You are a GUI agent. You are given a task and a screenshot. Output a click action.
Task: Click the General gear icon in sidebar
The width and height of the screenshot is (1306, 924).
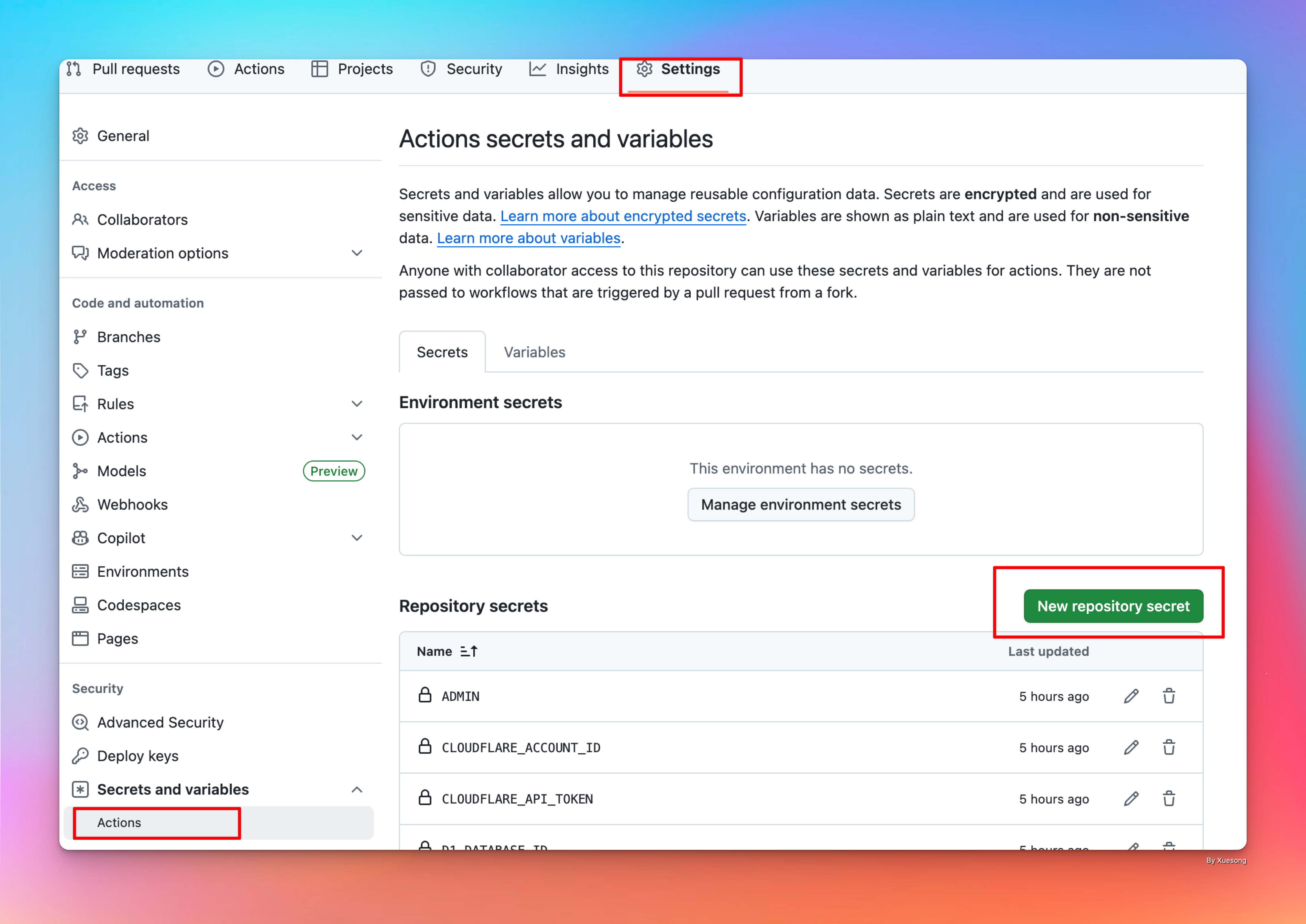80,136
